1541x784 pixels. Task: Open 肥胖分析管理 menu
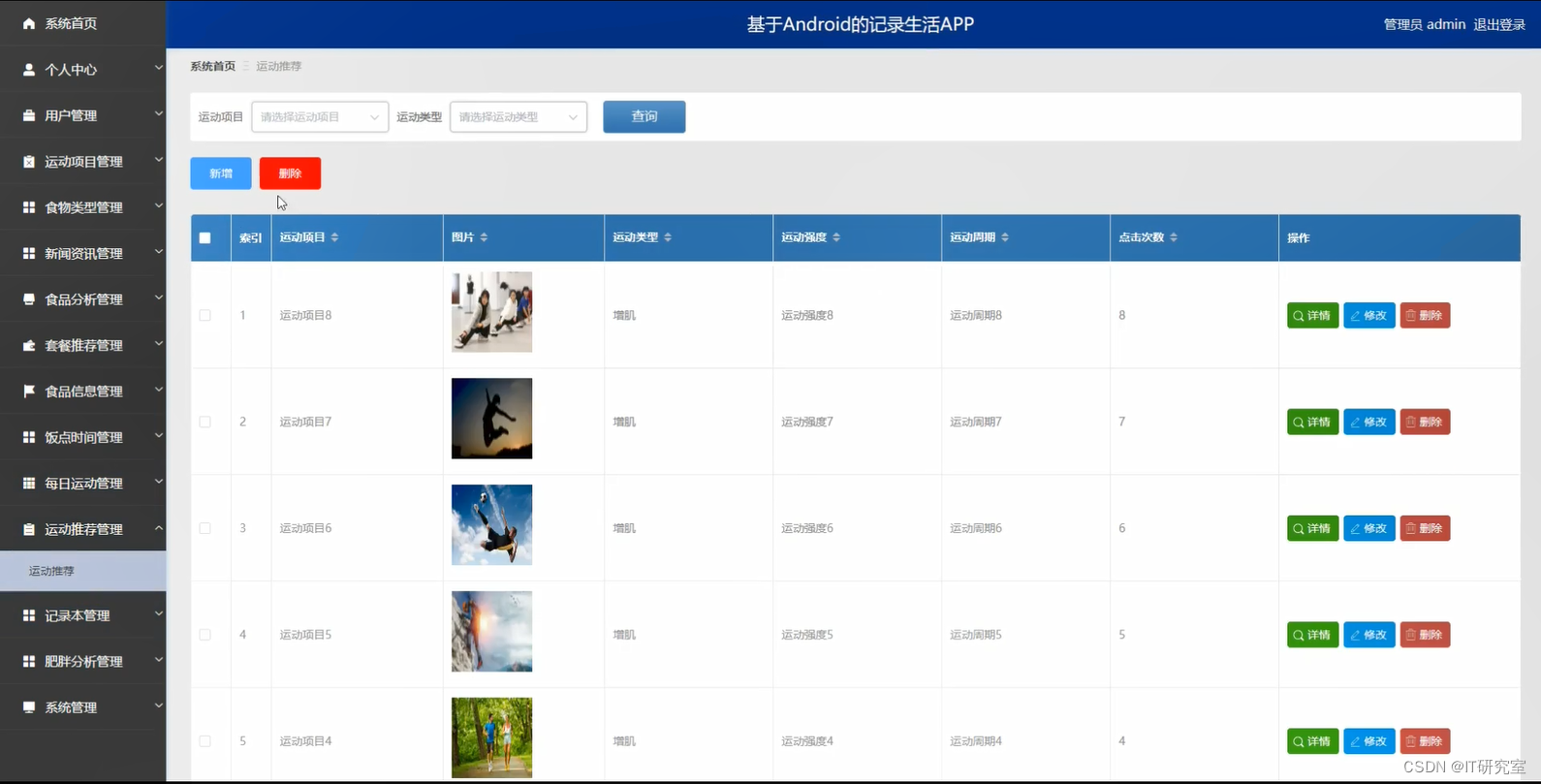pos(83,661)
